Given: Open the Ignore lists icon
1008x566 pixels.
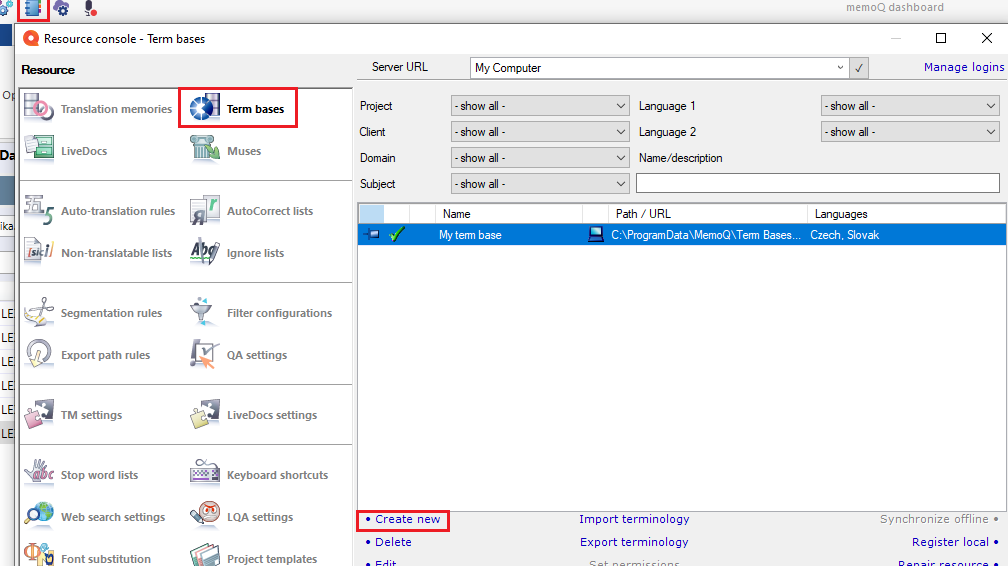Looking at the screenshot, I should [205, 252].
